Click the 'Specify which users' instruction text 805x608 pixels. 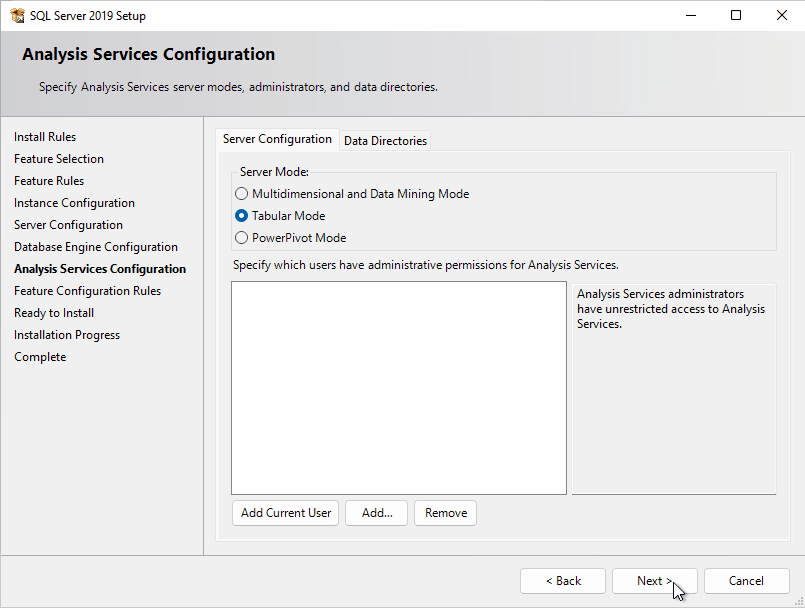click(x=426, y=265)
